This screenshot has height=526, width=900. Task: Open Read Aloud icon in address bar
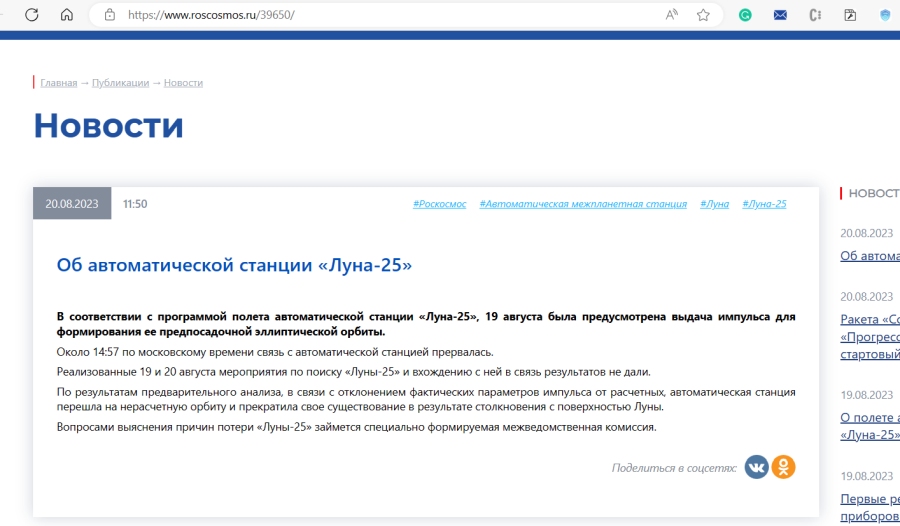coord(672,15)
